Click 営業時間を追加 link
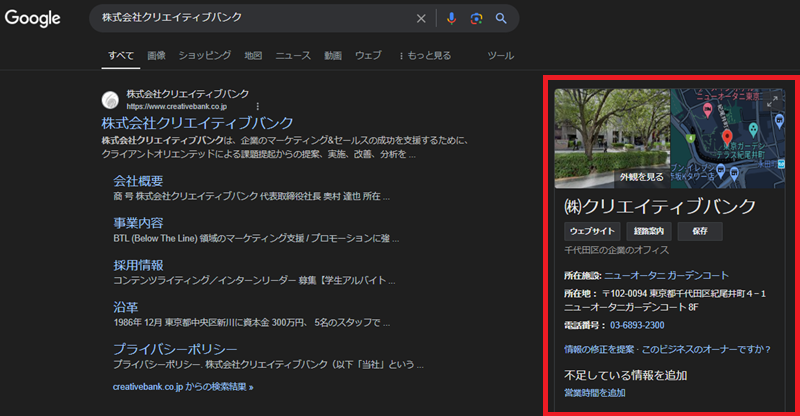Screen dimensions: 800x416 point(594,393)
